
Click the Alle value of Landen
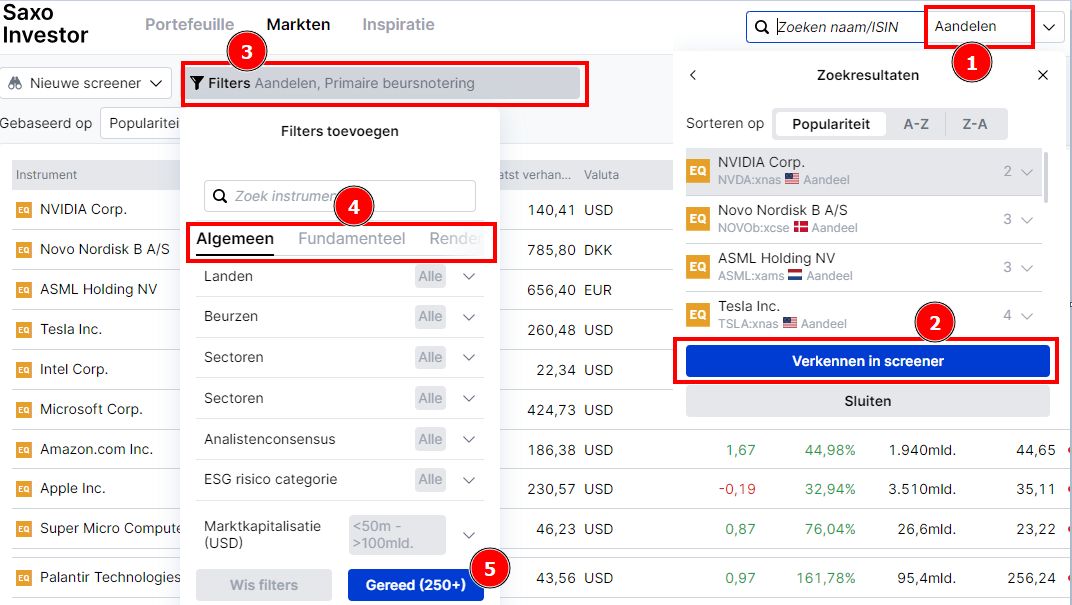coord(430,277)
